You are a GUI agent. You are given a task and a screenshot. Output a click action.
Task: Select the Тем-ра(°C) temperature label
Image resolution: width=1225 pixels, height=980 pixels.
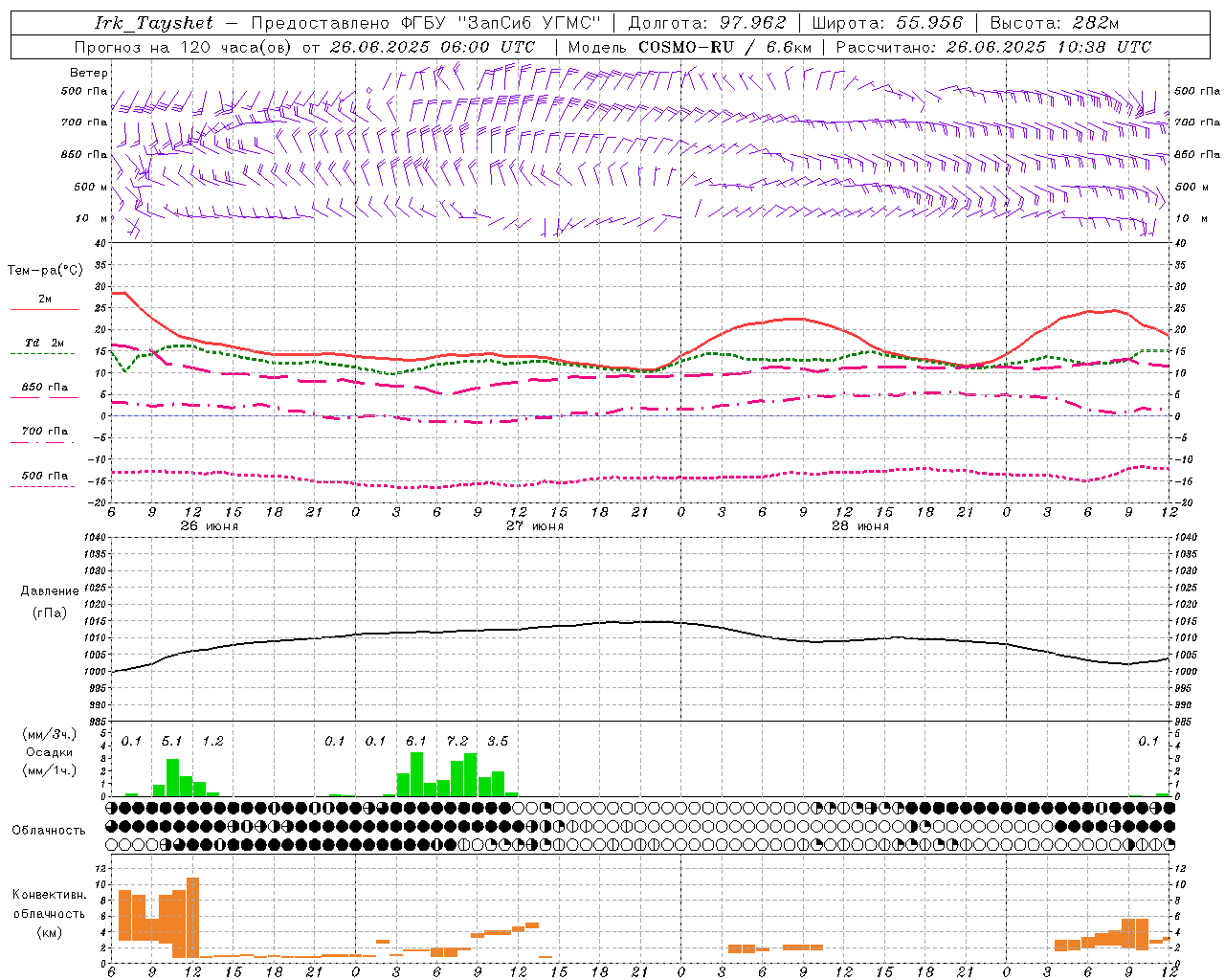45,271
